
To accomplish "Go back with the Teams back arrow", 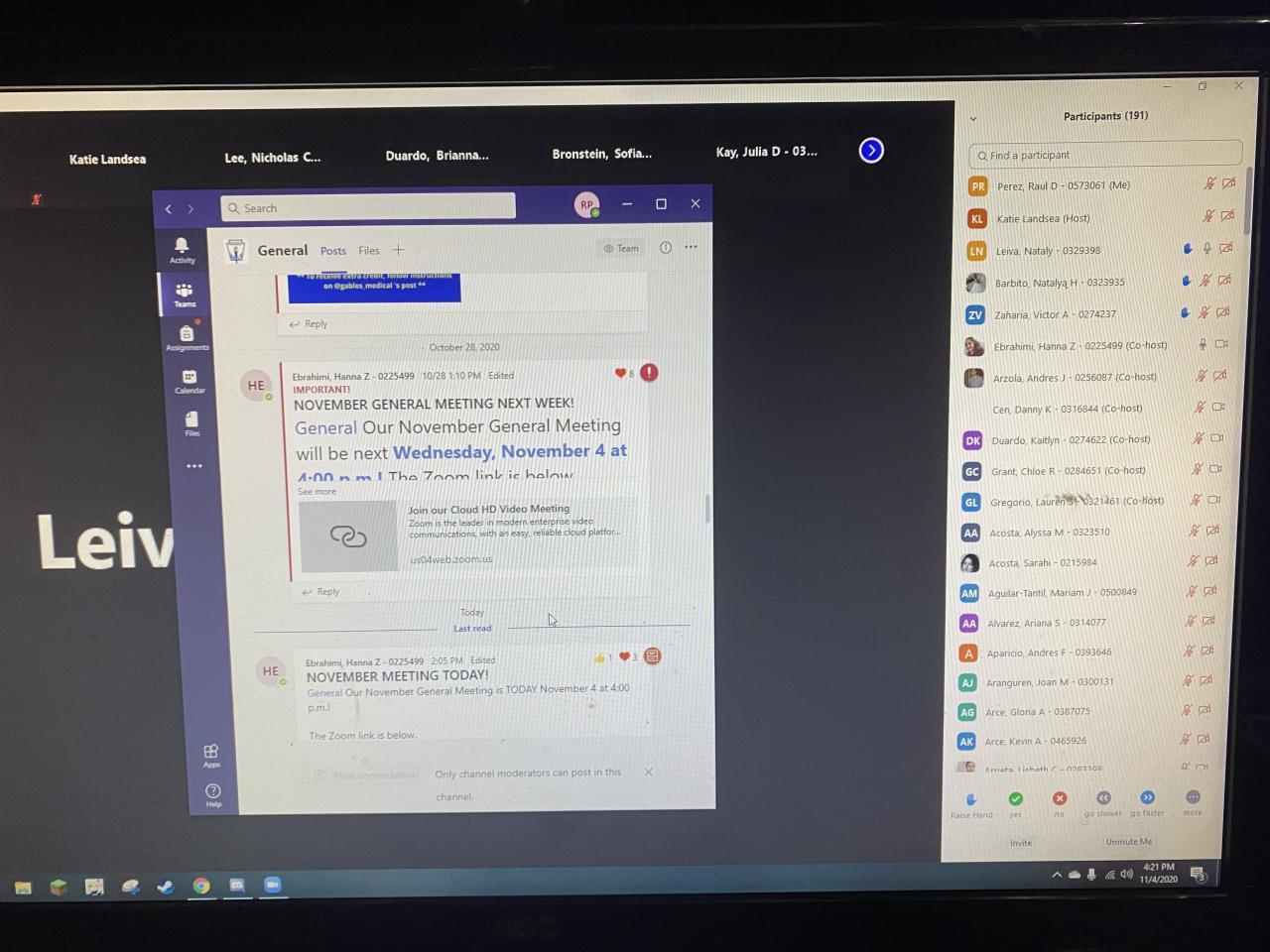I will 169,209.
